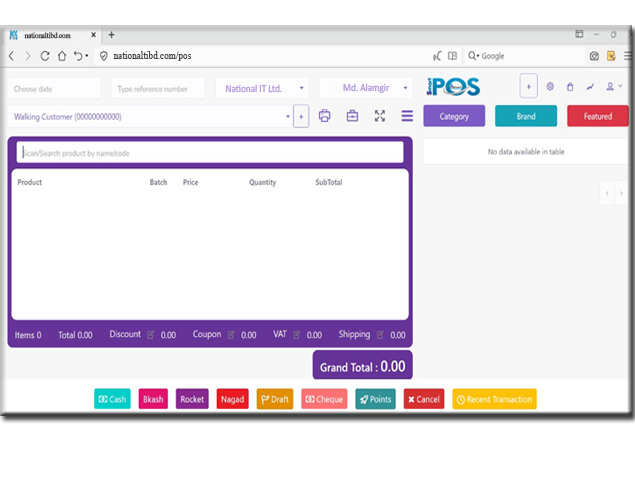Viewport: 635px width, 486px height.
Task: Open the hamburger menu icon
Action: (x=407, y=116)
